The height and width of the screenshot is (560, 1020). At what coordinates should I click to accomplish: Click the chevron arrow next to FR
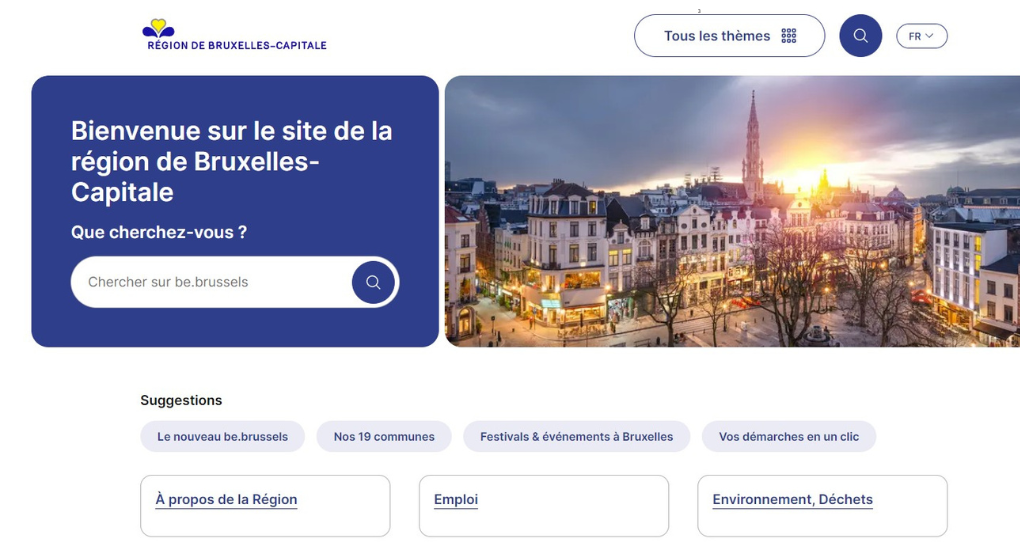point(930,36)
